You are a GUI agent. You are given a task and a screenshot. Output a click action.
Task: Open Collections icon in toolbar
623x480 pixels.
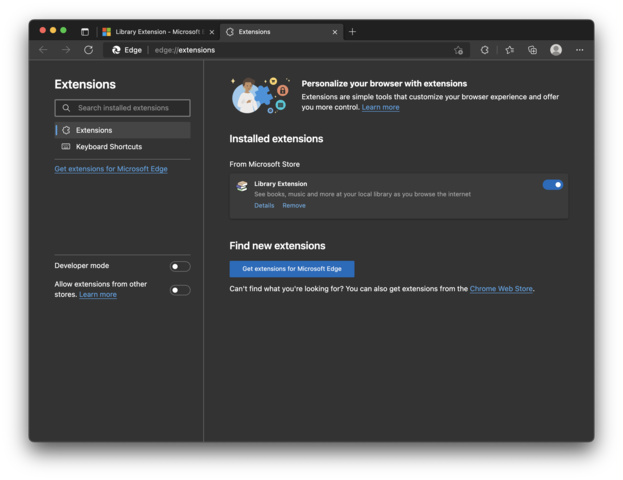532,50
